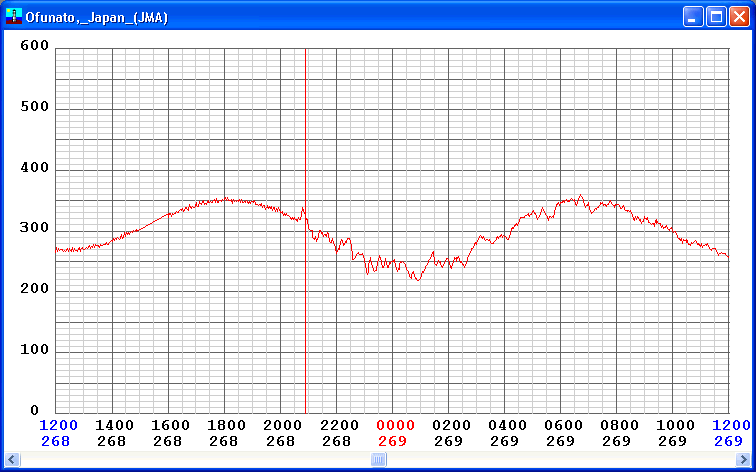Click the time label 1000
This screenshot has width=756, height=472.
pos(675,425)
